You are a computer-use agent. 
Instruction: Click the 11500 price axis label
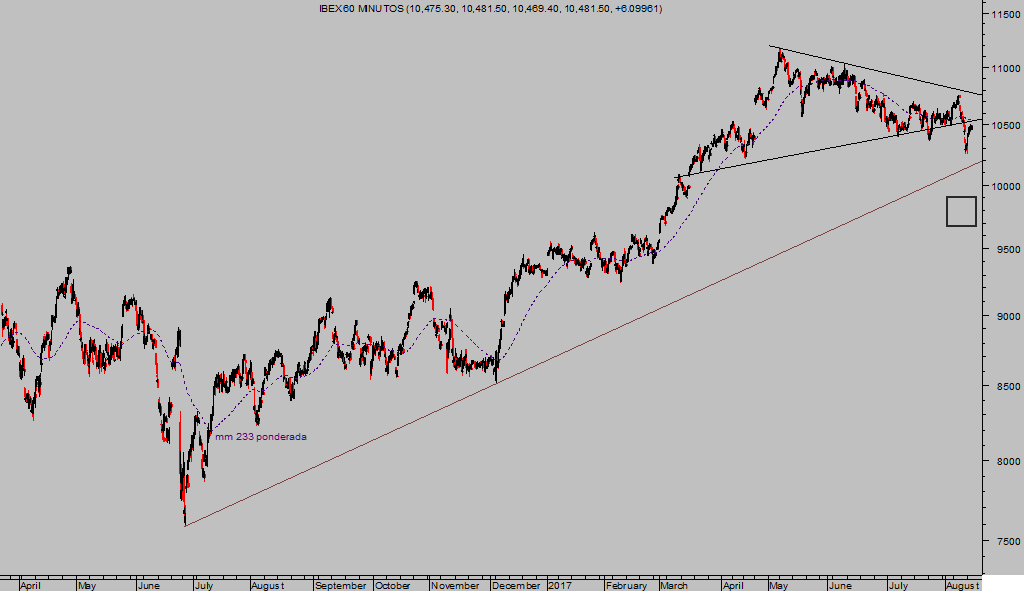pyautogui.click(x=1005, y=14)
